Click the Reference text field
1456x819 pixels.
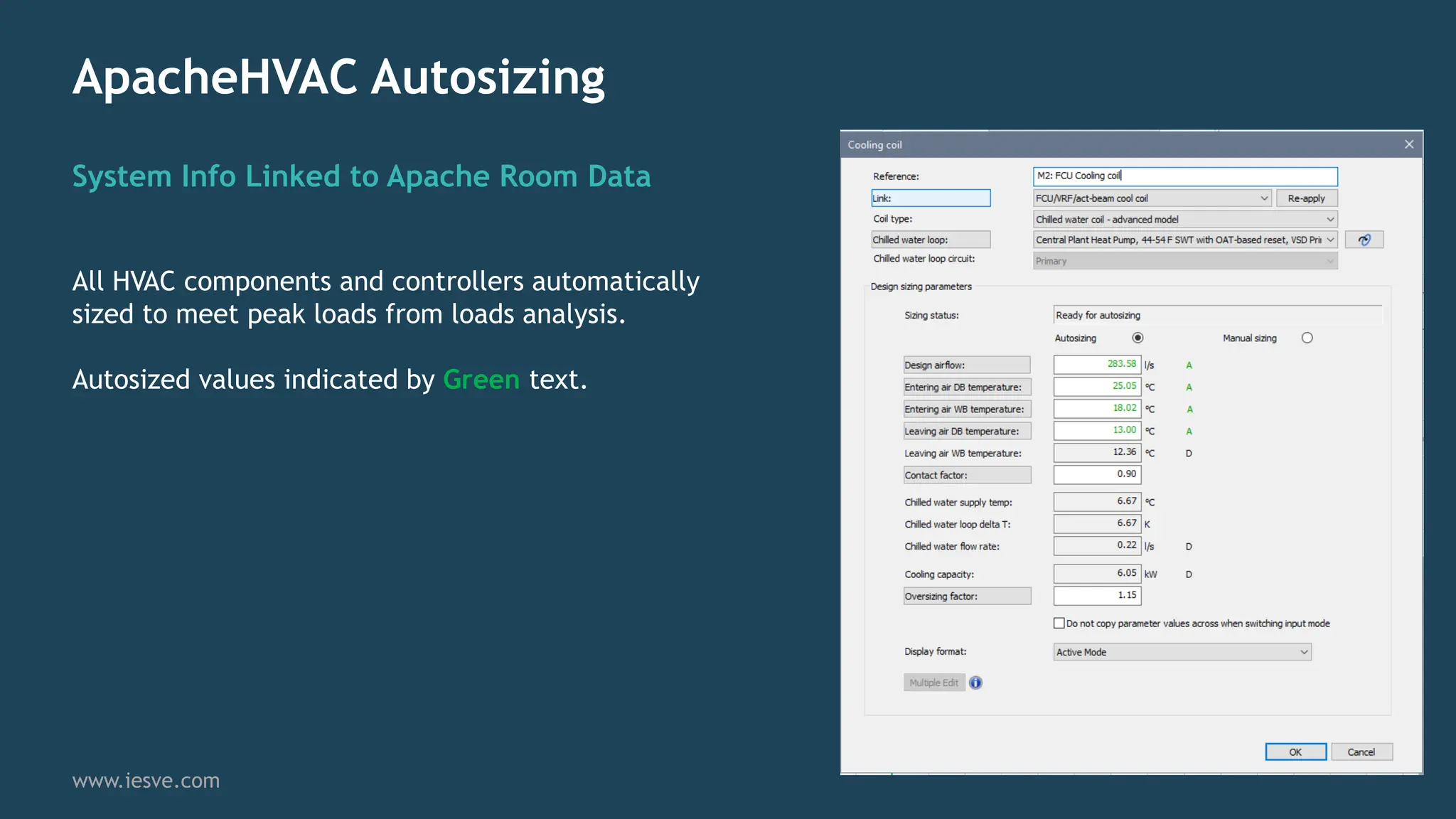1184,176
